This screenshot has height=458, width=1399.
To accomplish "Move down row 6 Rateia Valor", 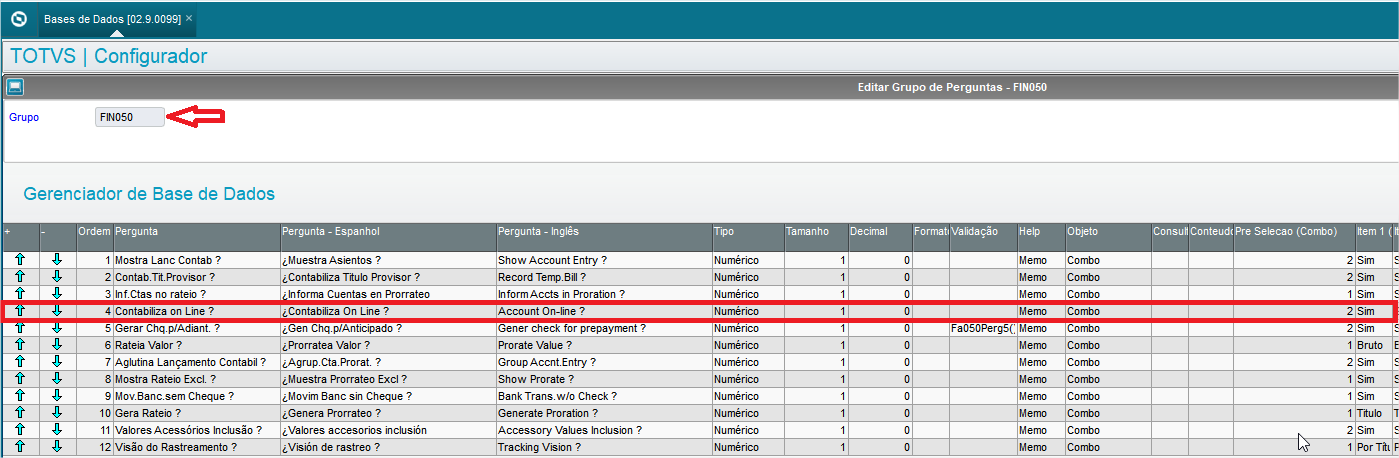I will pyautogui.click(x=57, y=345).
